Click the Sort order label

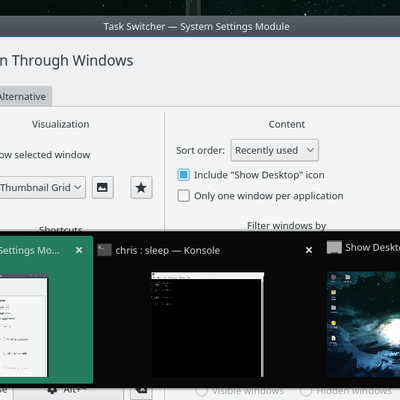point(200,150)
